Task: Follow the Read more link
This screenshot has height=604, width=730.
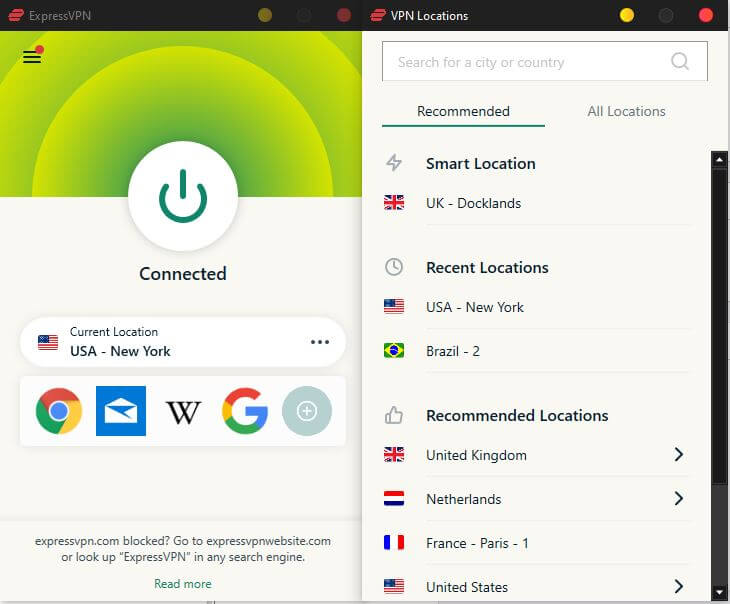Action: click(182, 584)
